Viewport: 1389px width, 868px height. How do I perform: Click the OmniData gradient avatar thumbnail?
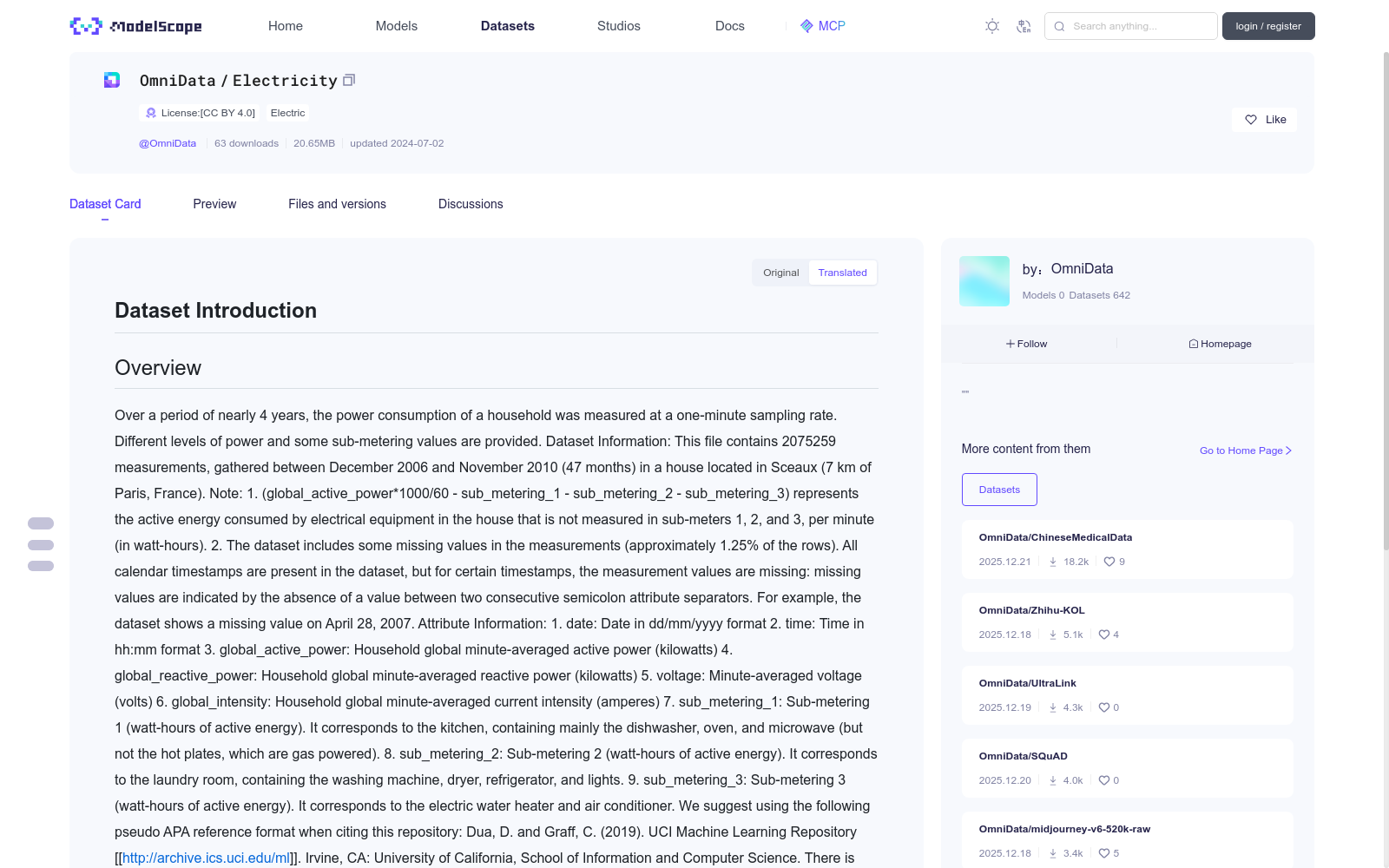984,281
